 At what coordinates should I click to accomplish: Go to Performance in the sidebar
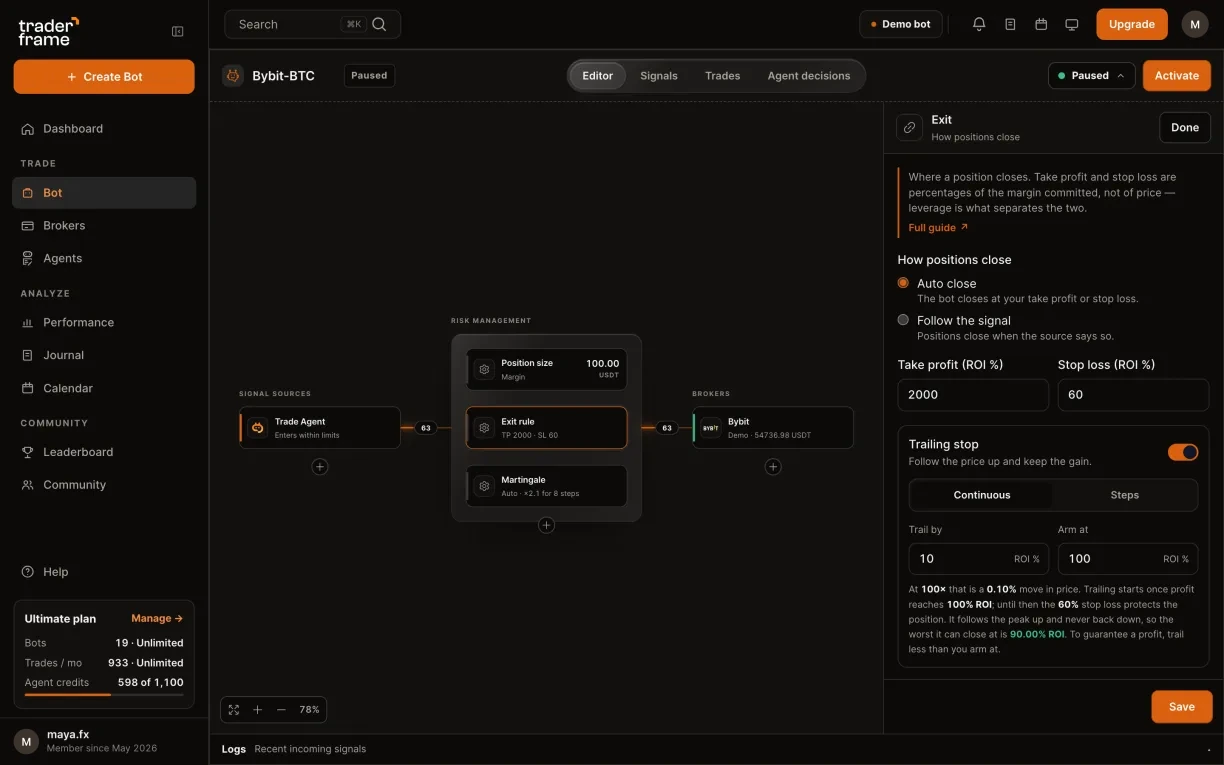104,323
